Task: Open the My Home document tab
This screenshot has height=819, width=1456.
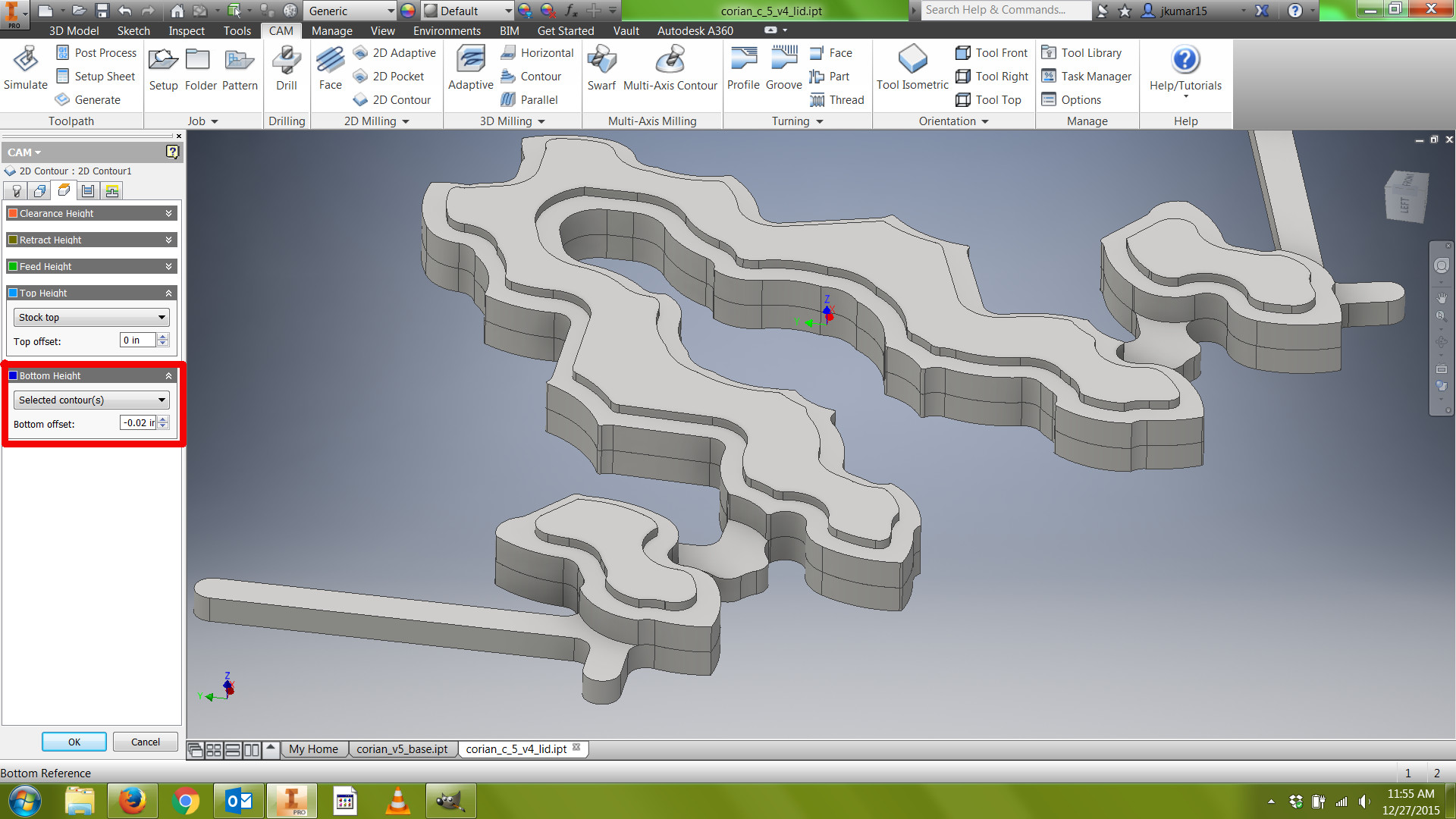Action: (313, 749)
